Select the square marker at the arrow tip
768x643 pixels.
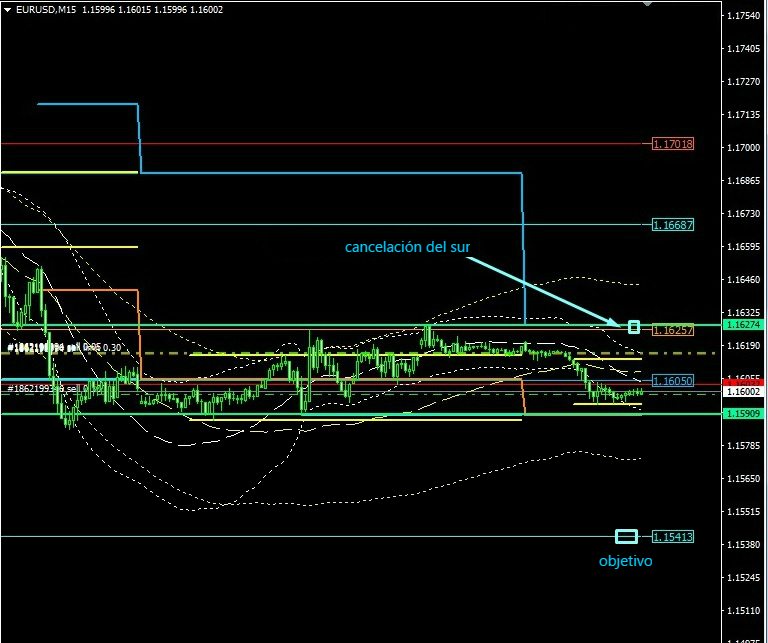point(633,327)
